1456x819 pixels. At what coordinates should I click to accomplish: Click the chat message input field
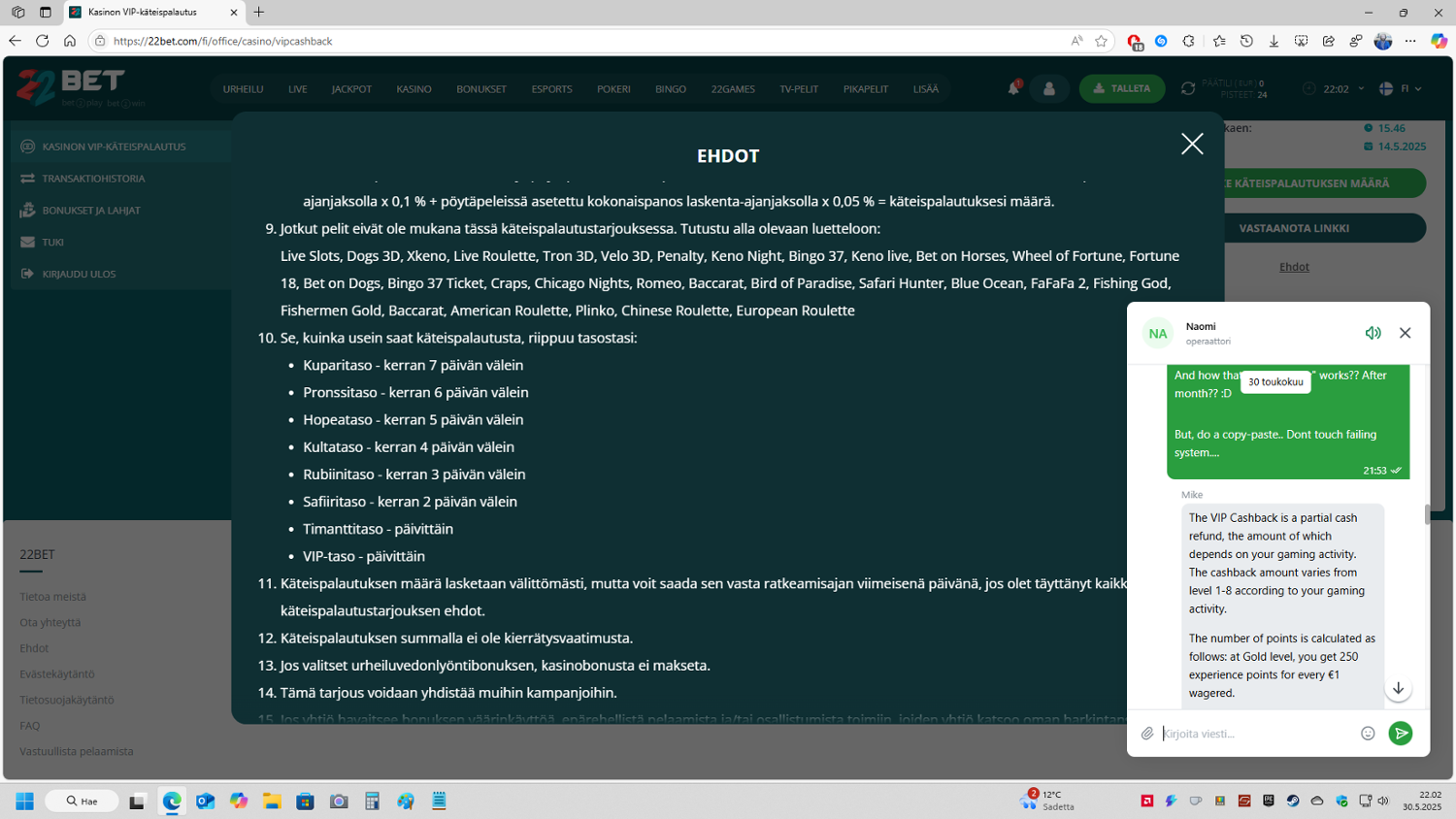pyautogui.click(x=1257, y=734)
